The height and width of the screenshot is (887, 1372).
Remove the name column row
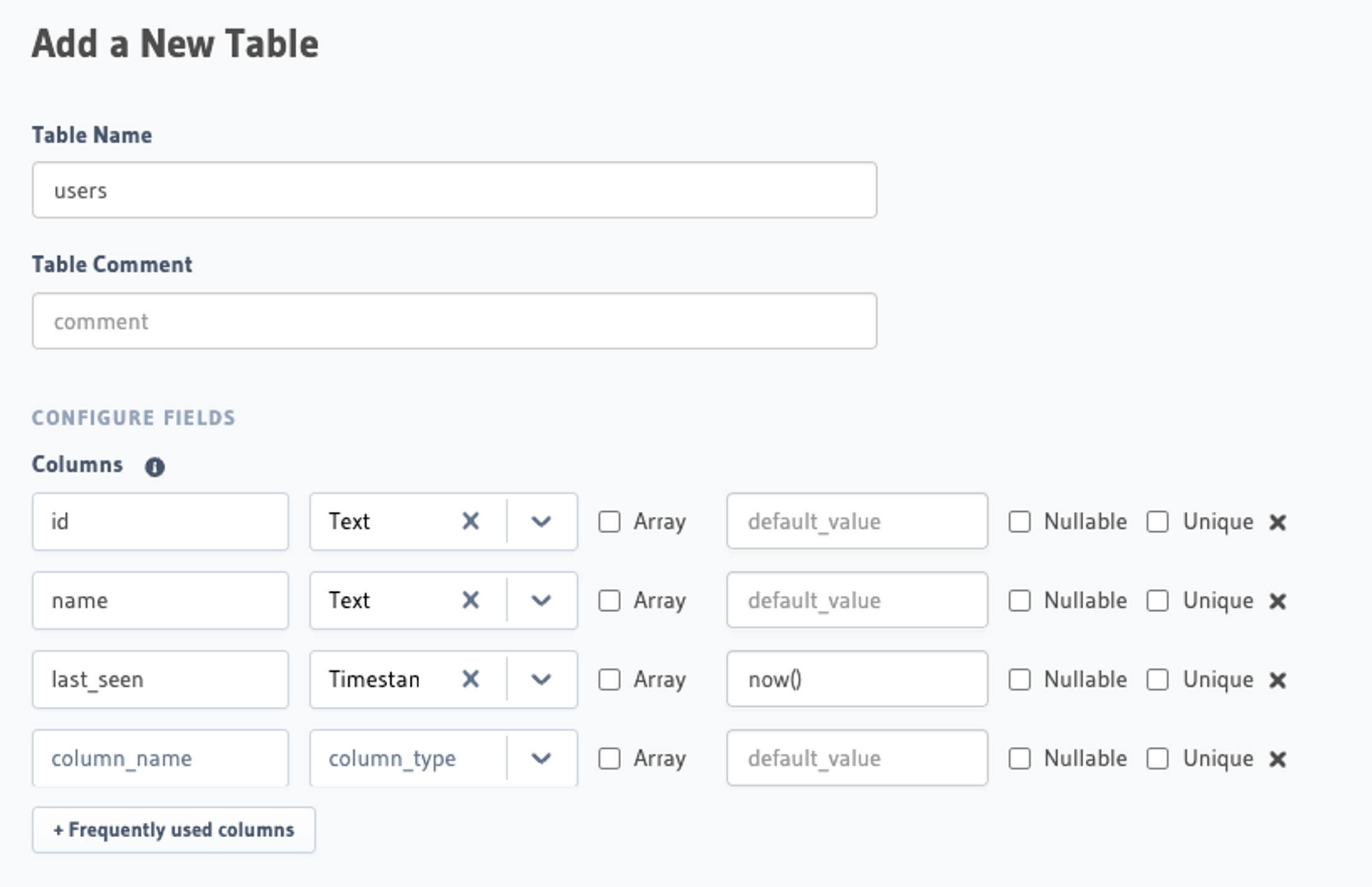coord(1277,602)
